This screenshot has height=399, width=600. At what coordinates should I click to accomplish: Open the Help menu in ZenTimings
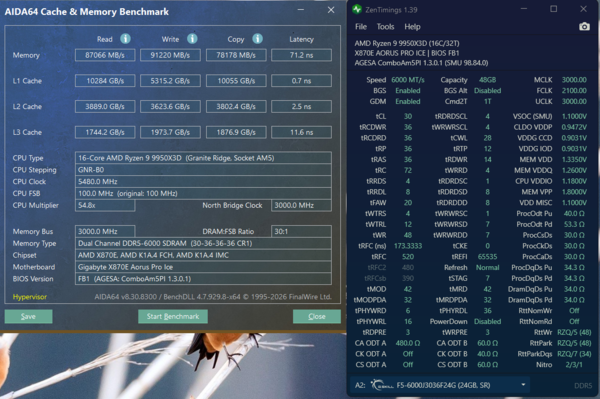[x=412, y=27]
